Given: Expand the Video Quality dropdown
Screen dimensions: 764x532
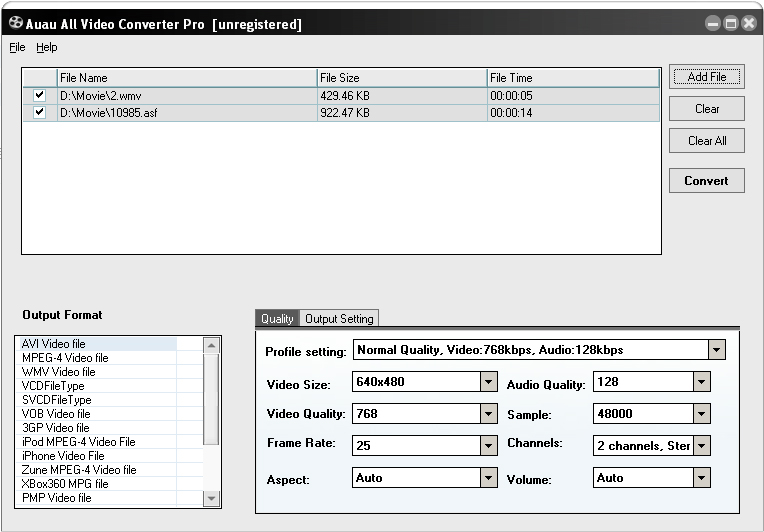Looking at the screenshot, I should (x=488, y=414).
